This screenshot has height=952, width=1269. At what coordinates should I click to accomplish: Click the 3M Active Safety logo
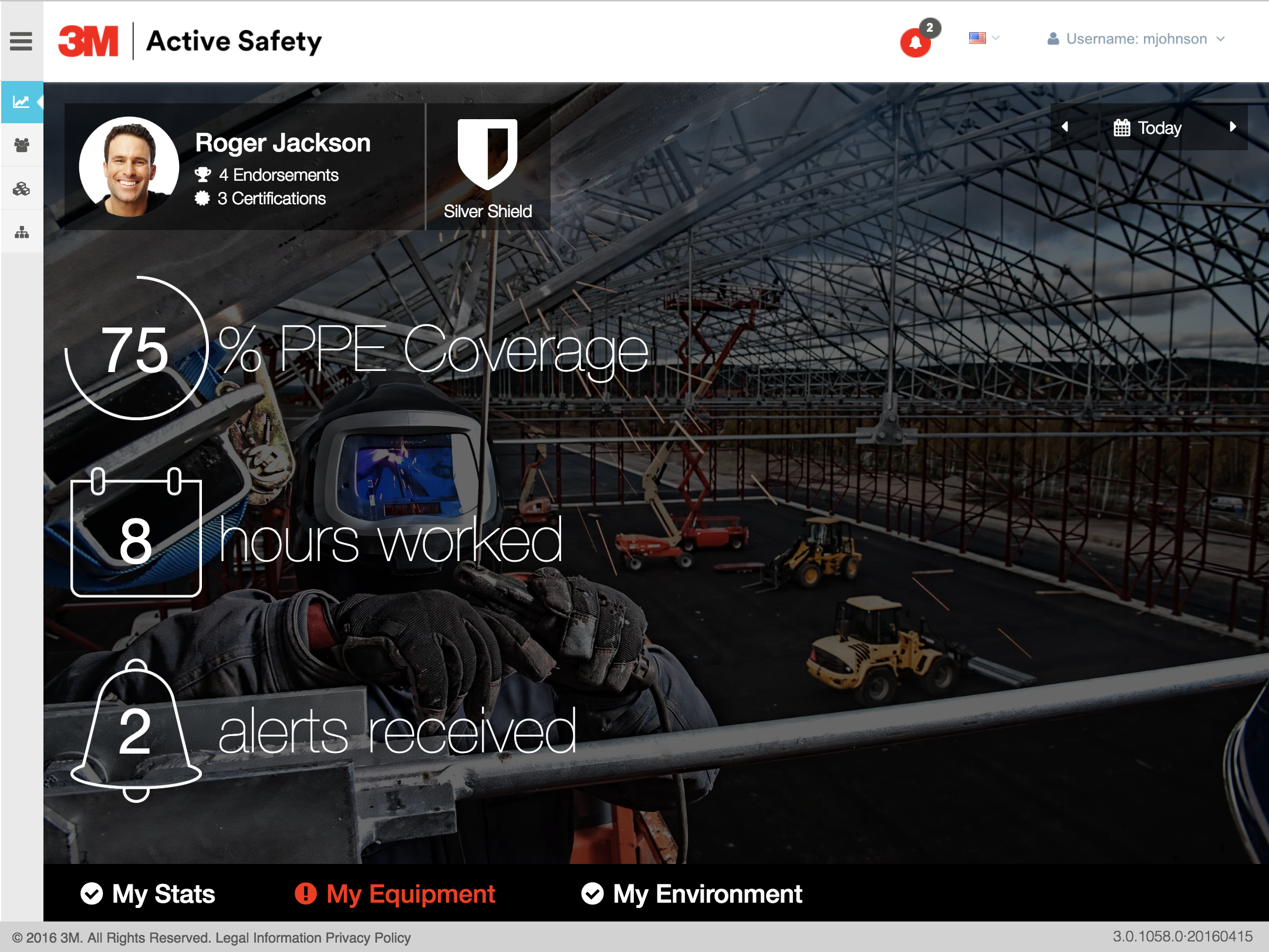click(190, 41)
